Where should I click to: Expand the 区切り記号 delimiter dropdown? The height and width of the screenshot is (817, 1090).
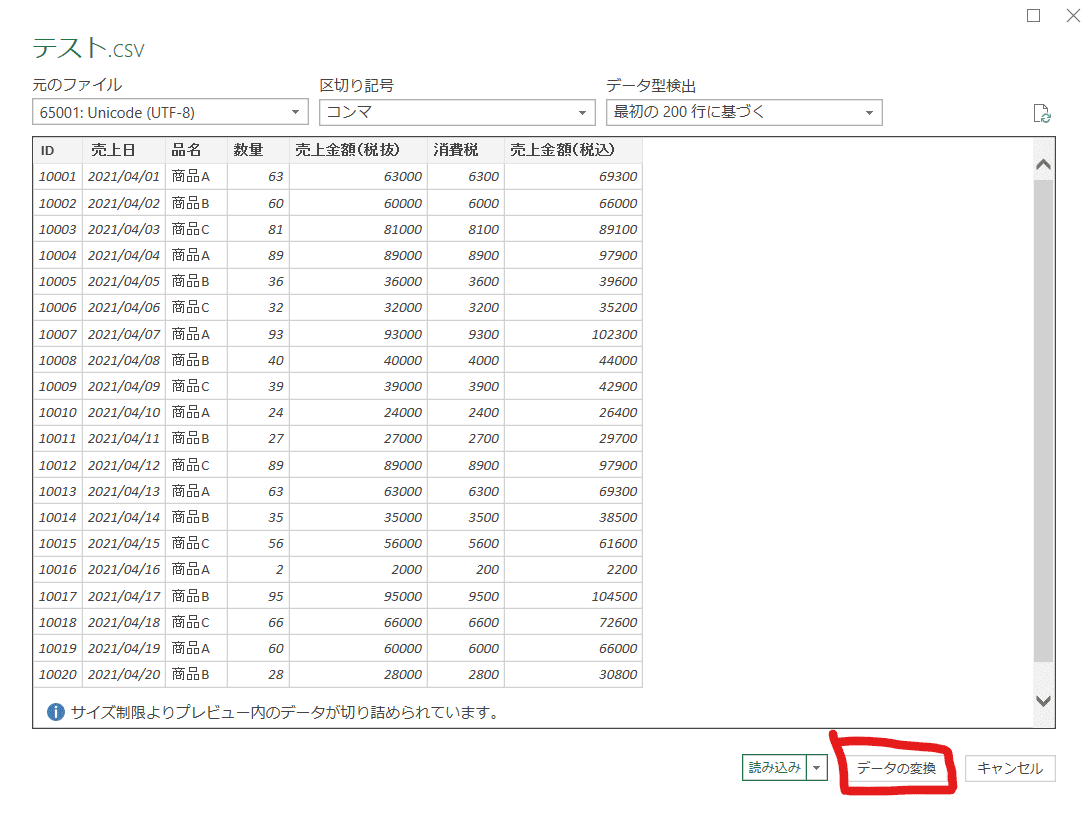pos(457,113)
